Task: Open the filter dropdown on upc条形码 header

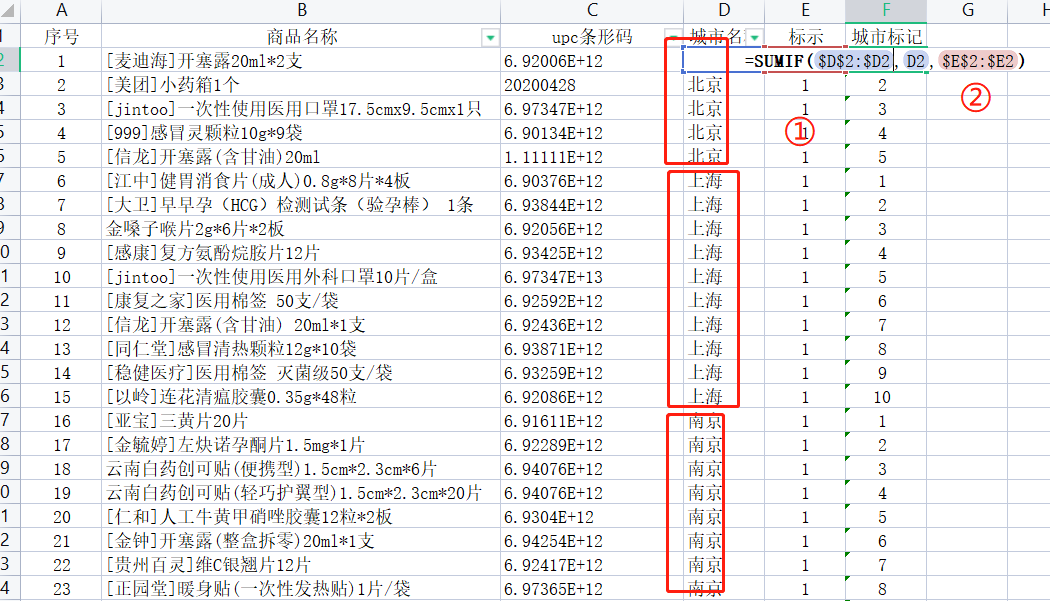Action: (673, 38)
